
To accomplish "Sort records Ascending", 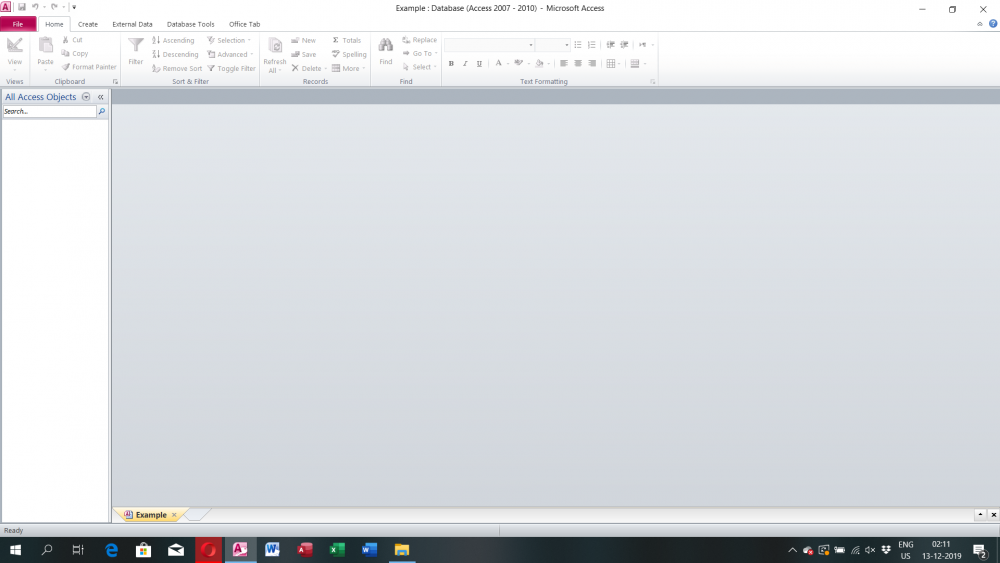I will click(173, 40).
